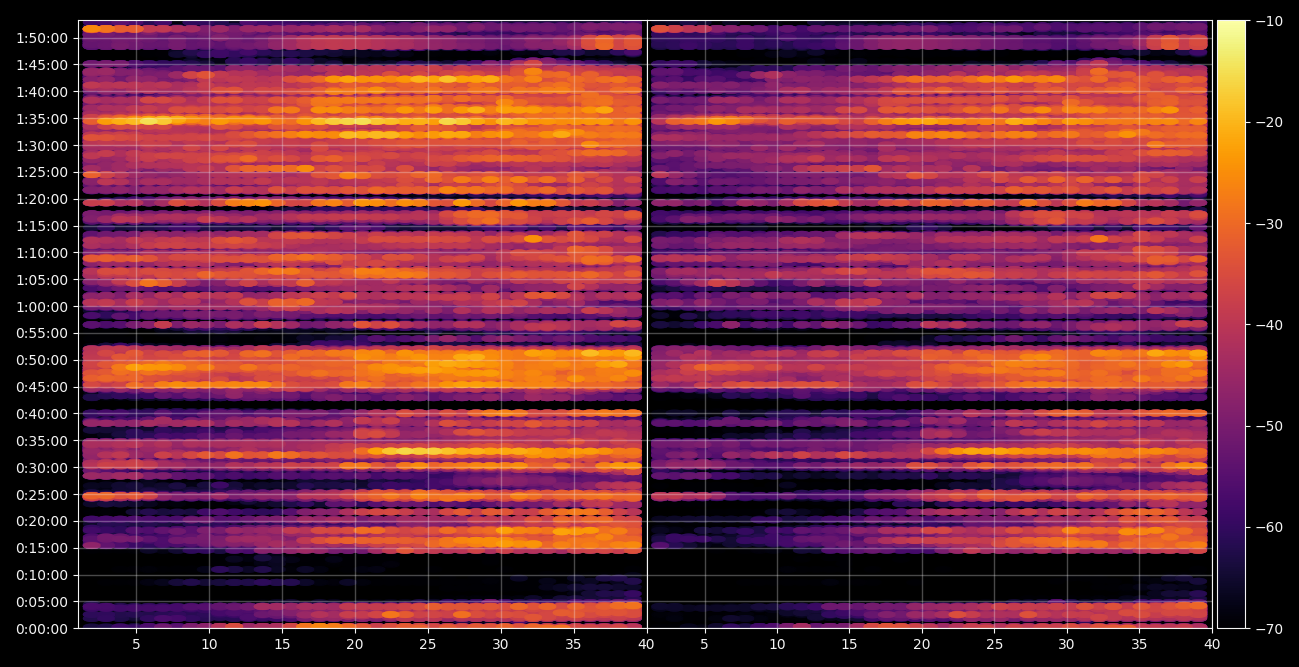Click the 0:55:00 y-axis tick label
1299x667 pixels.
pyautogui.click(x=42, y=333)
